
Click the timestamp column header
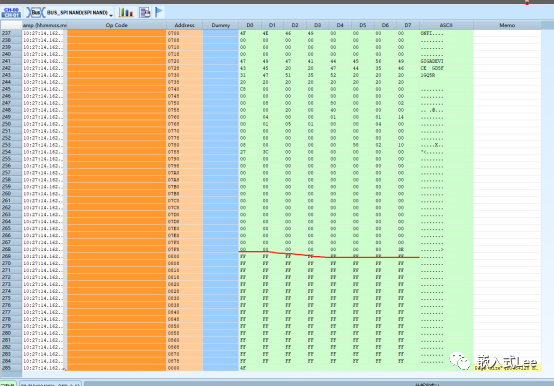[x=45, y=25]
